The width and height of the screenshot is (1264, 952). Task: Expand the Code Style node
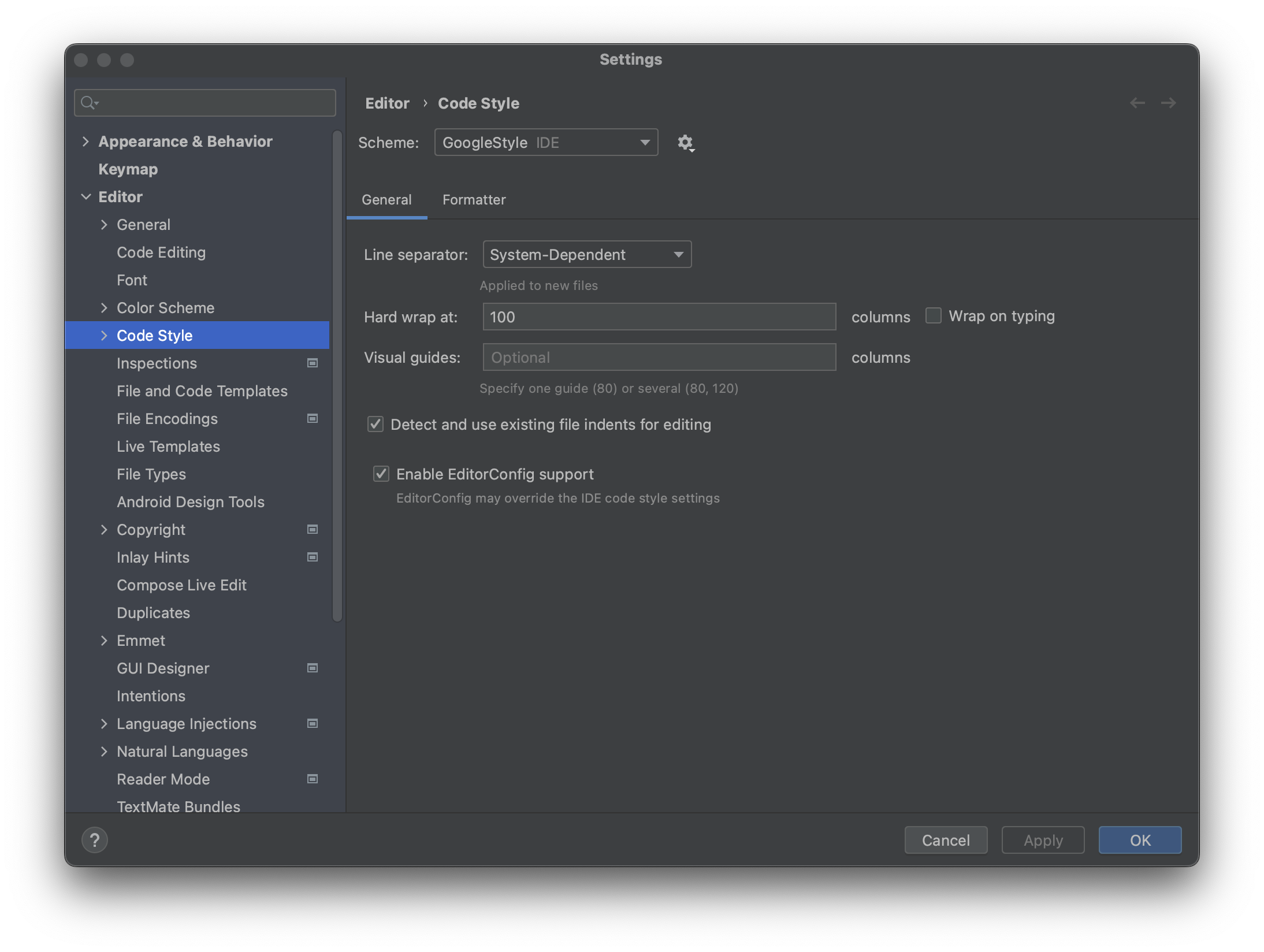(104, 335)
